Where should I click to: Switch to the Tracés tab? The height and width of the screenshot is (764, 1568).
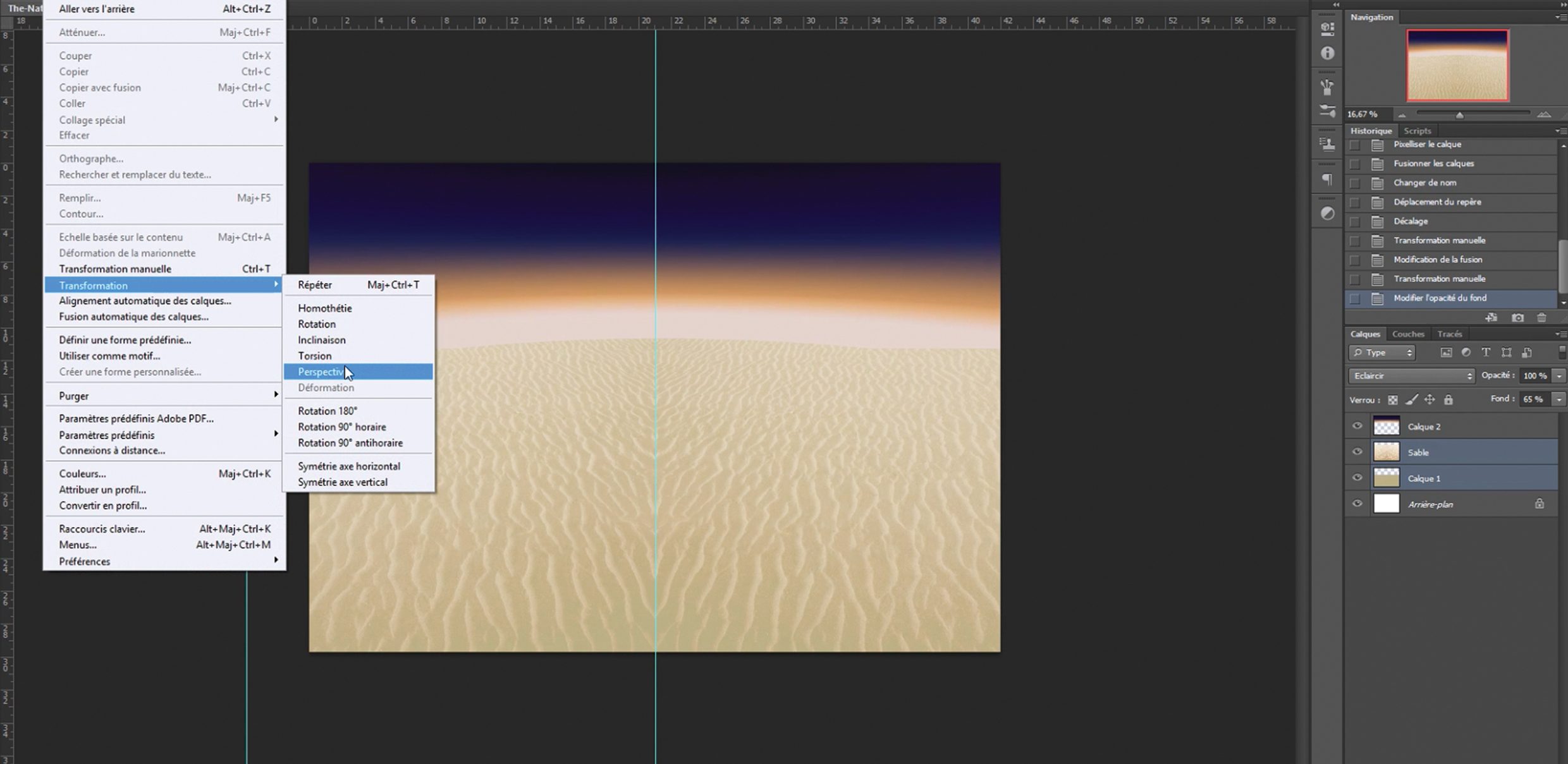click(x=1449, y=334)
